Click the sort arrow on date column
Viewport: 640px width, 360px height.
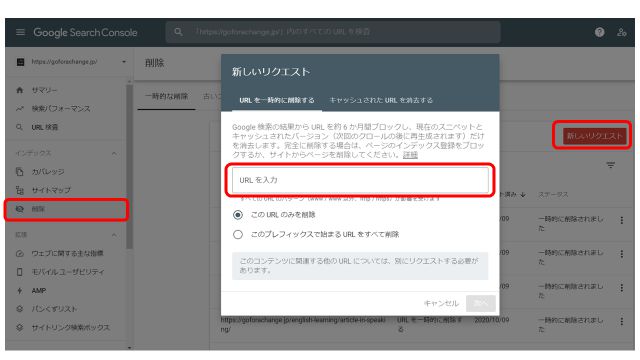coord(523,195)
